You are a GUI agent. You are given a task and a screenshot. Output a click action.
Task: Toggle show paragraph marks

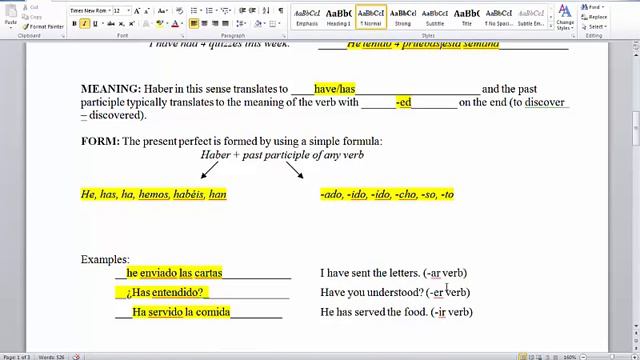click(281, 11)
